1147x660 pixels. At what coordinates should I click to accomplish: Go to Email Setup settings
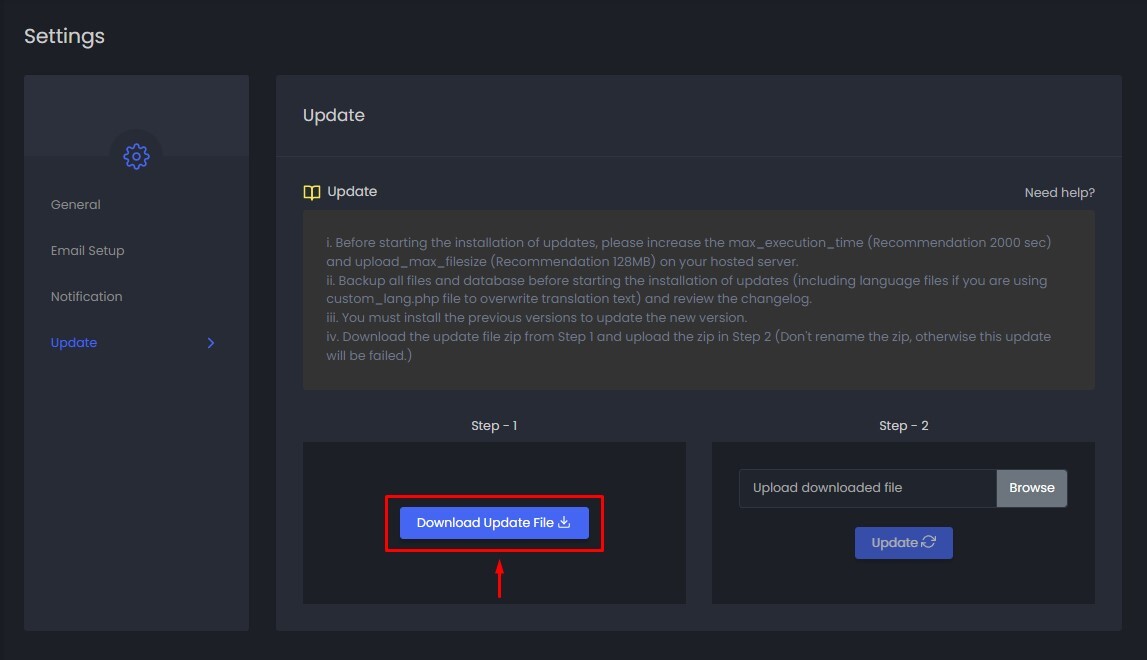[88, 251]
